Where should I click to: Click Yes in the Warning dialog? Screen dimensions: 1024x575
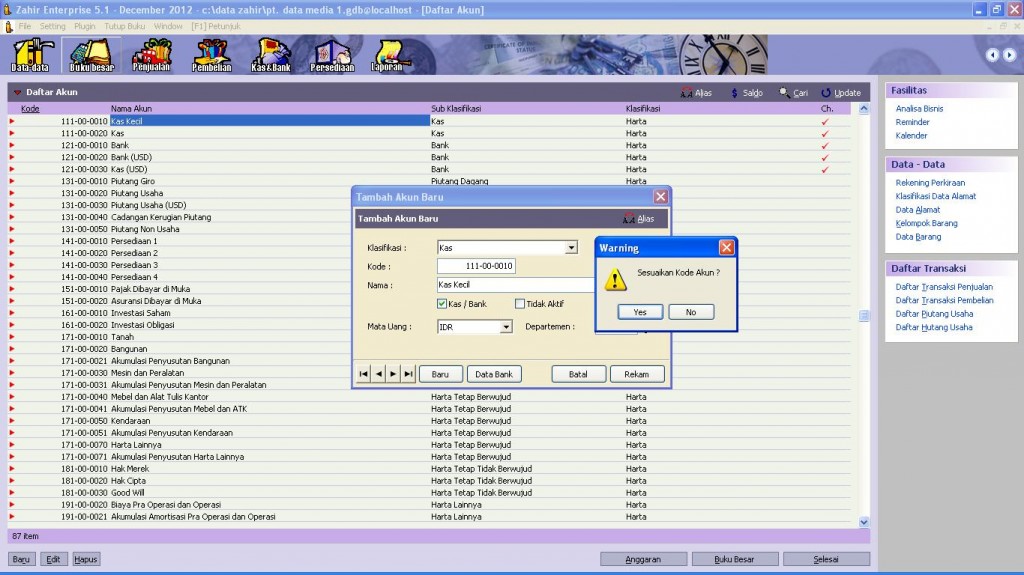tap(640, 312)
